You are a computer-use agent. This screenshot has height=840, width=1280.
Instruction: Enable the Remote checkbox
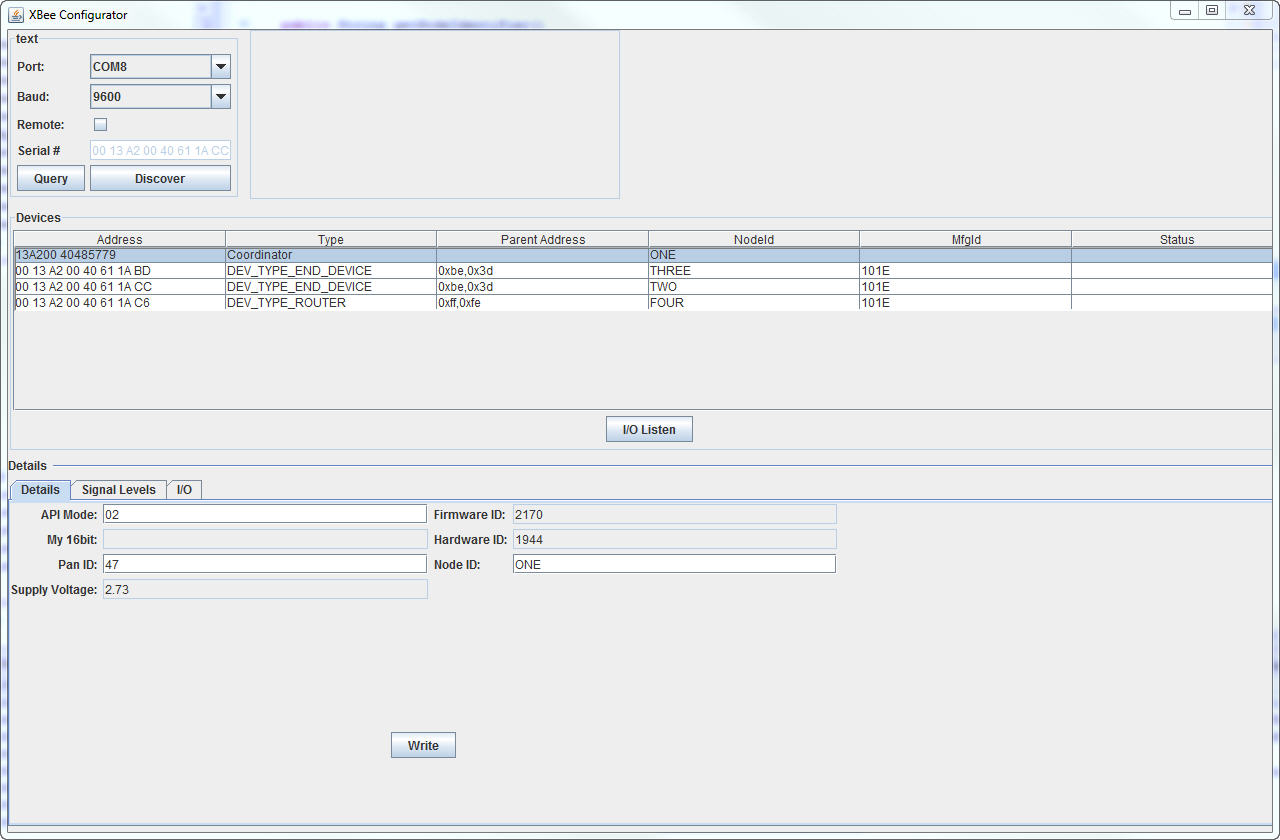click(100, 125)
